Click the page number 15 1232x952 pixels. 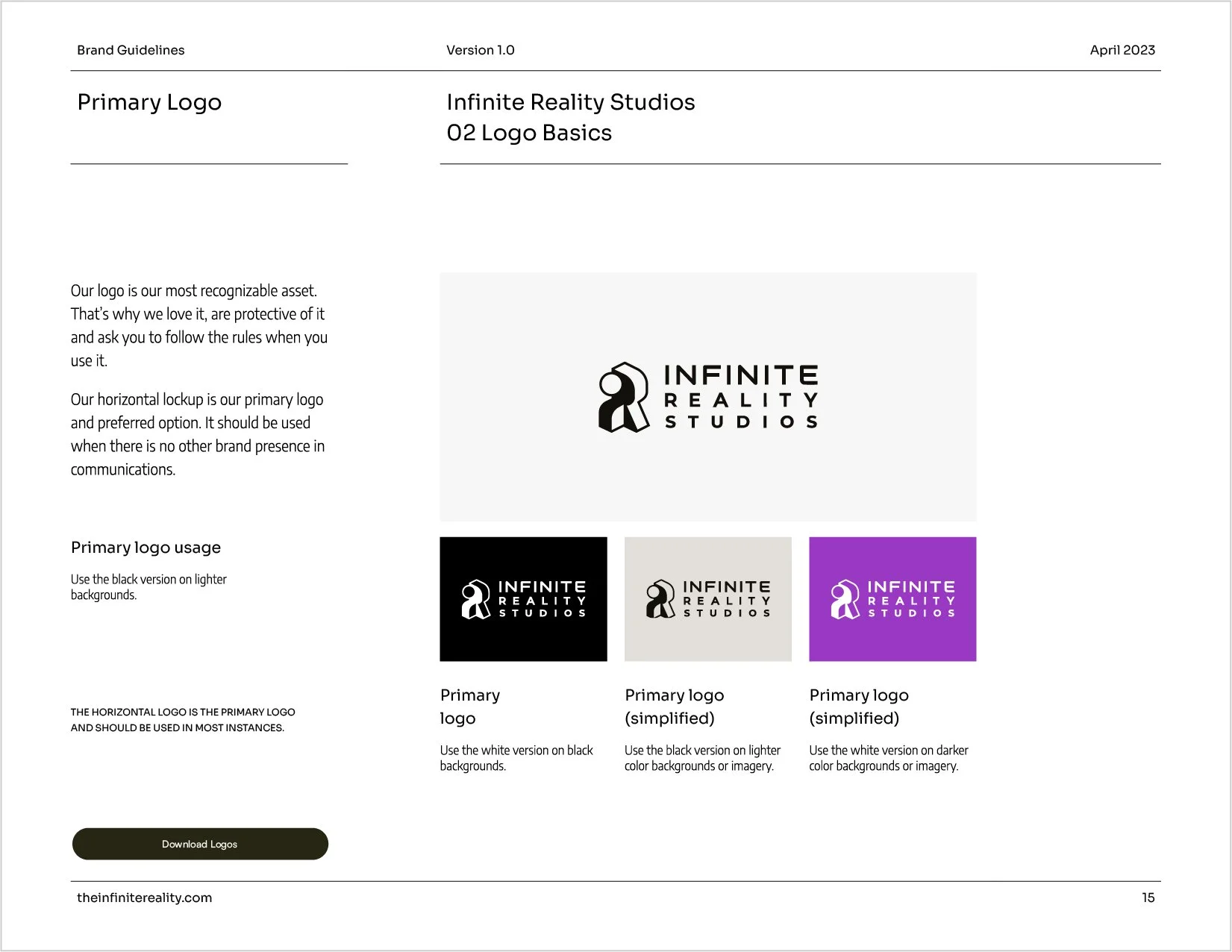1148,898
